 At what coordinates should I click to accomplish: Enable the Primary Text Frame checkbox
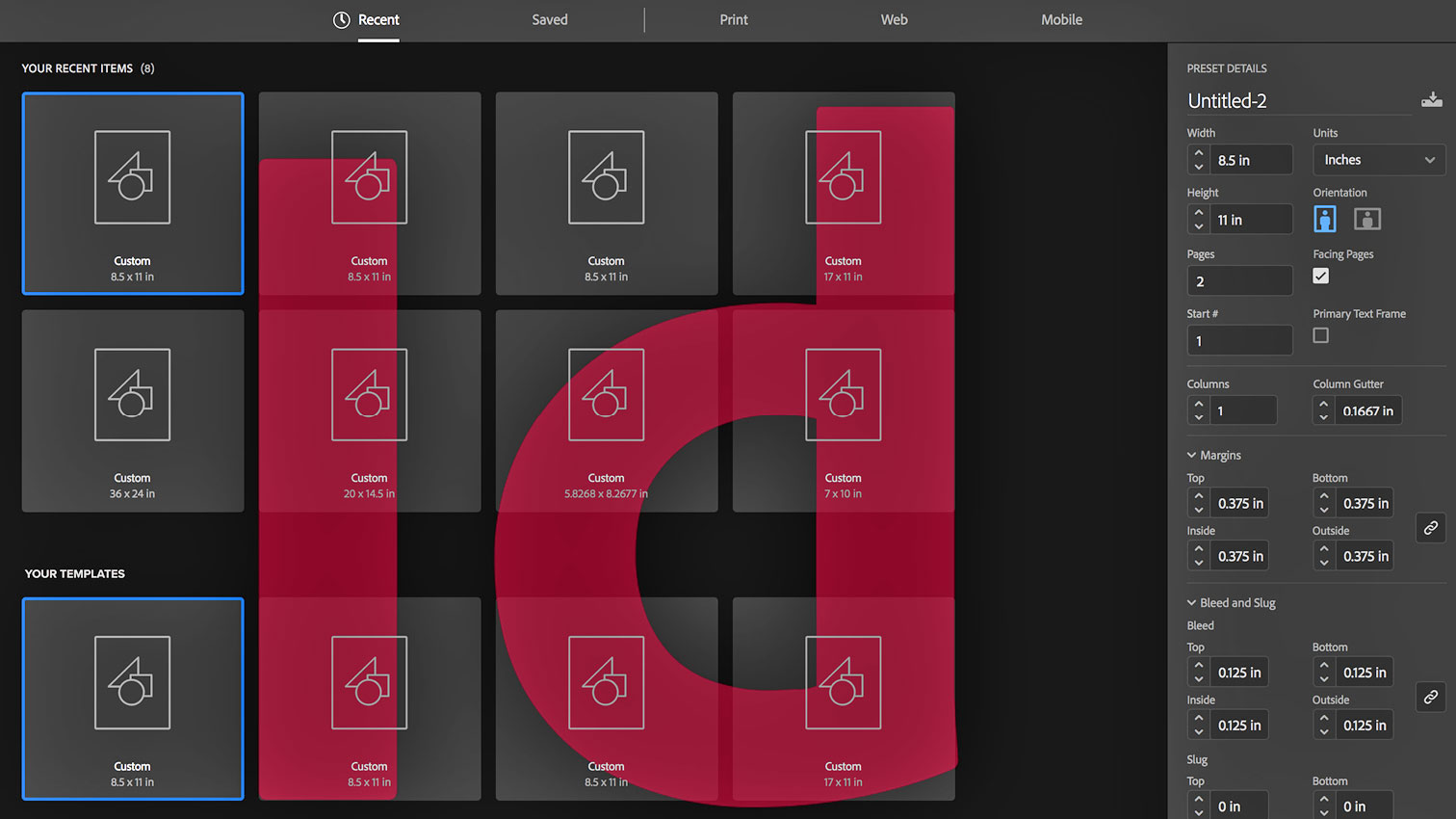(x=1321, y=335)
